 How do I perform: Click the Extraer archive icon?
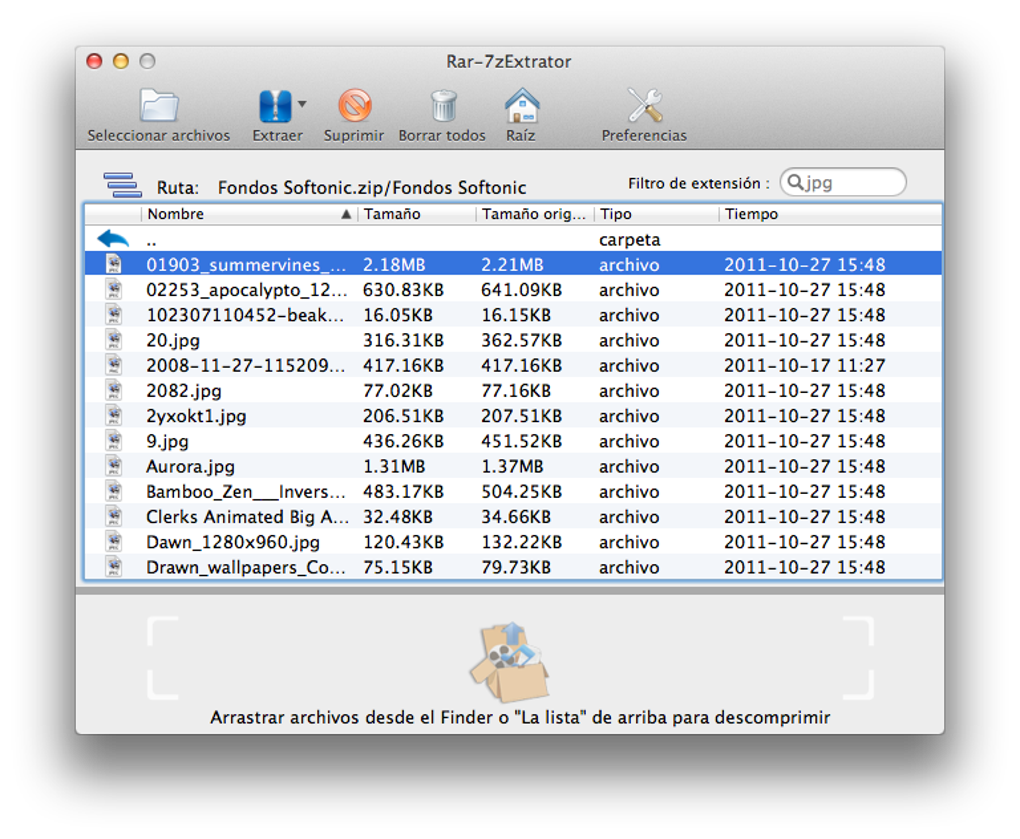coord(275,106)
